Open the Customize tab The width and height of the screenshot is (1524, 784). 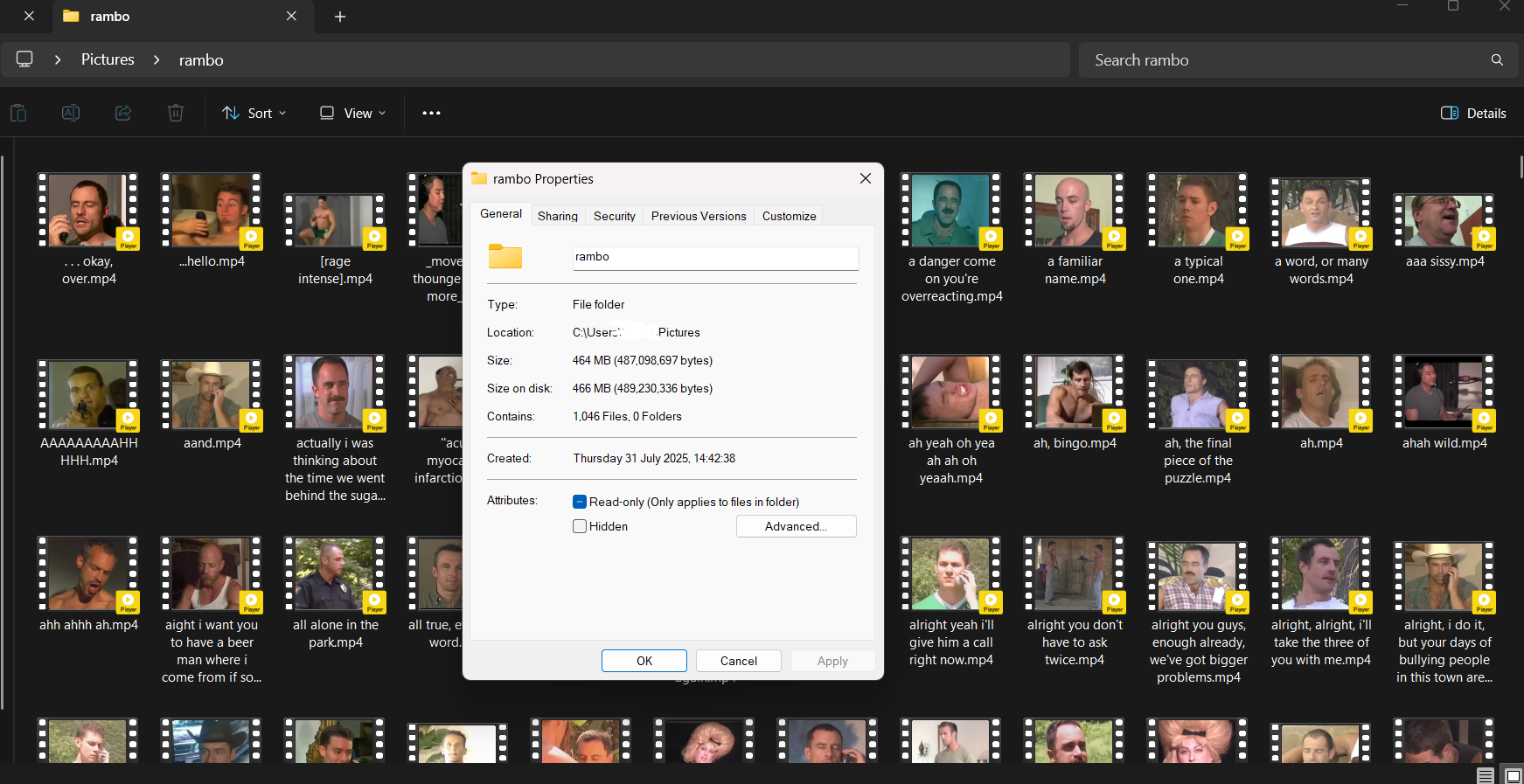point(789,216)
